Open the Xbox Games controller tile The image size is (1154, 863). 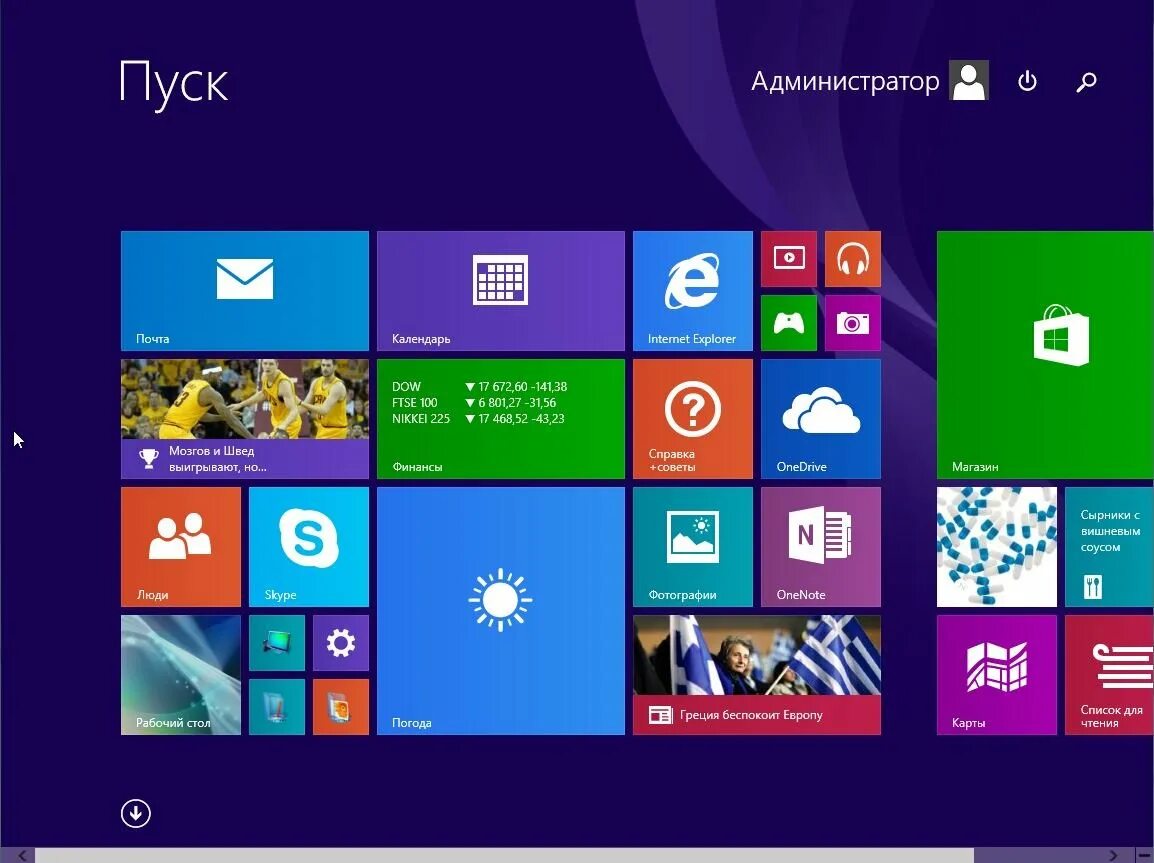pos(789,323)
